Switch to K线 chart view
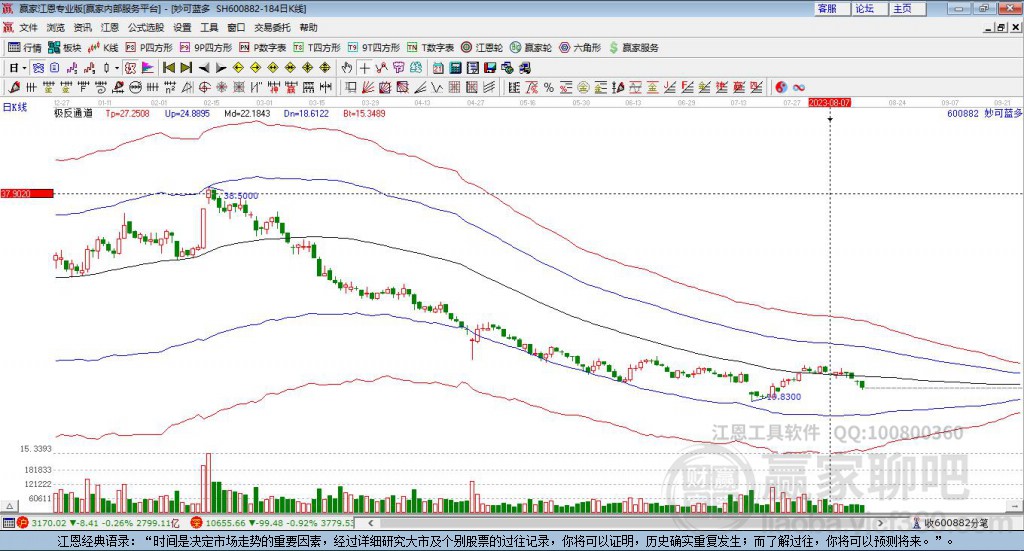The width and height of the screenshot is (1024, 551). pos(103,48)
